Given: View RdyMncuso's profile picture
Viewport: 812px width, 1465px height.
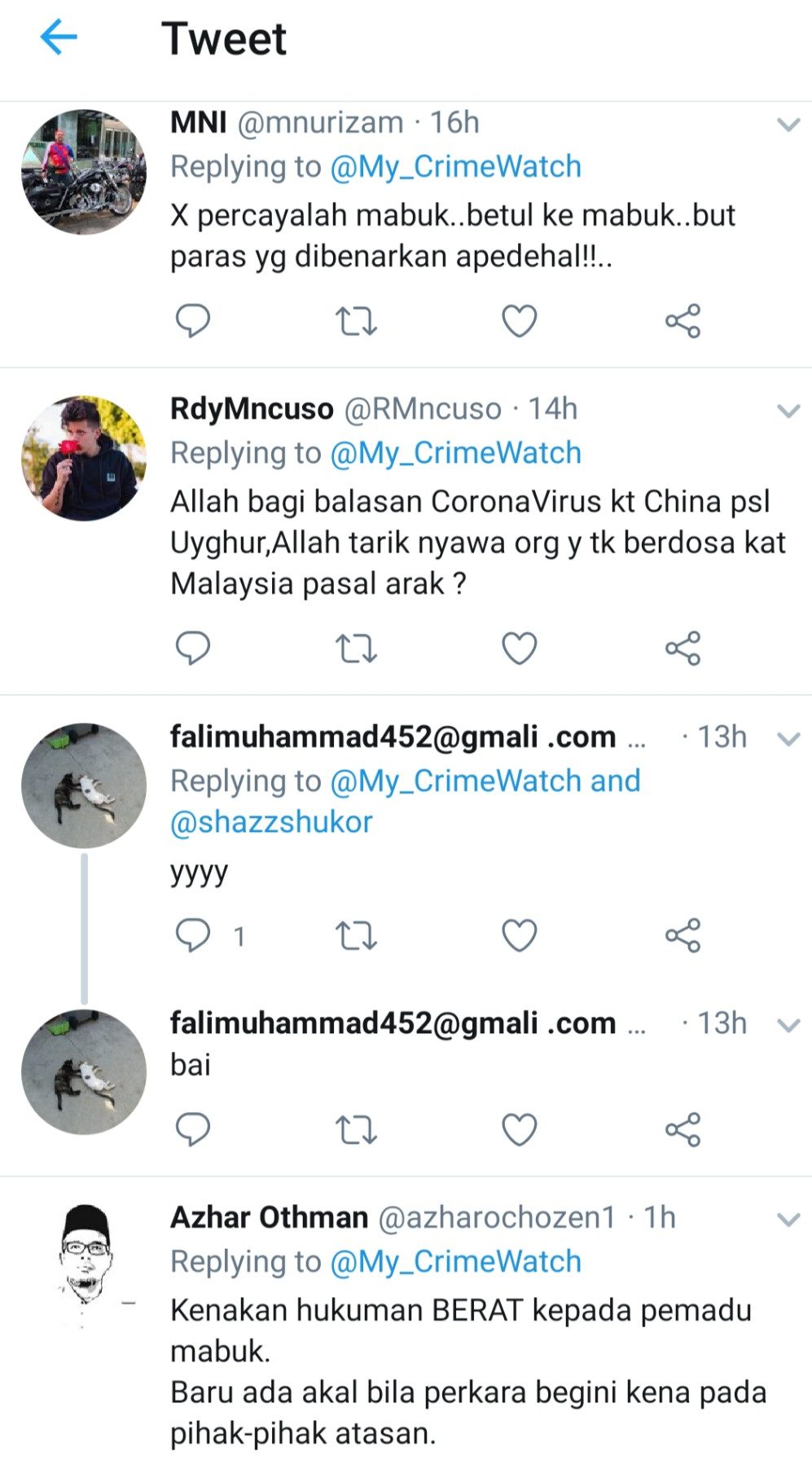Looking at the screenshot, I should point(84,459).
